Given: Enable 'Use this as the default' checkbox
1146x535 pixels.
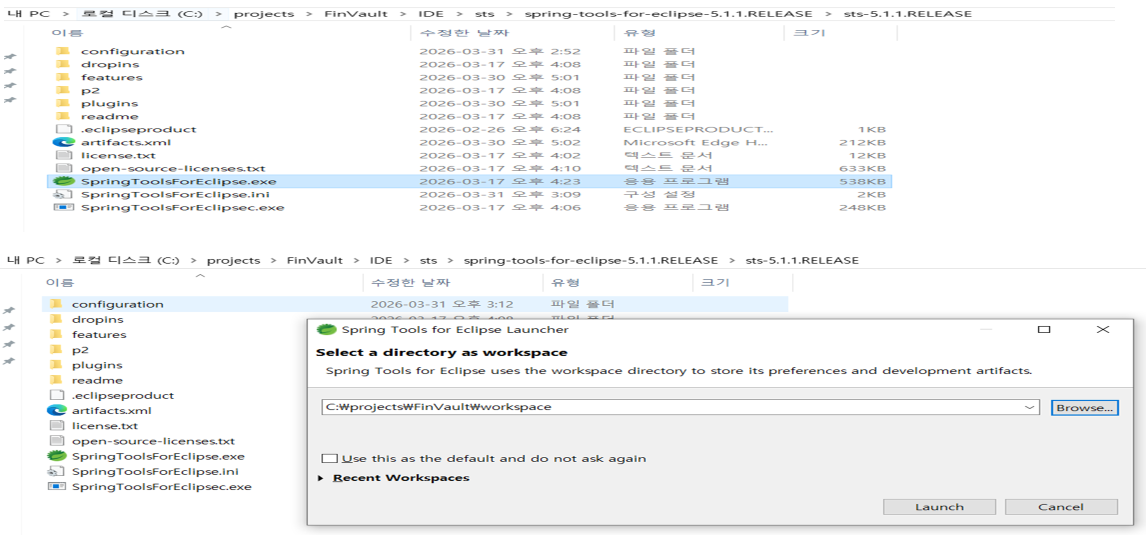Looking at the screenshot, I should tap(330, 459).
